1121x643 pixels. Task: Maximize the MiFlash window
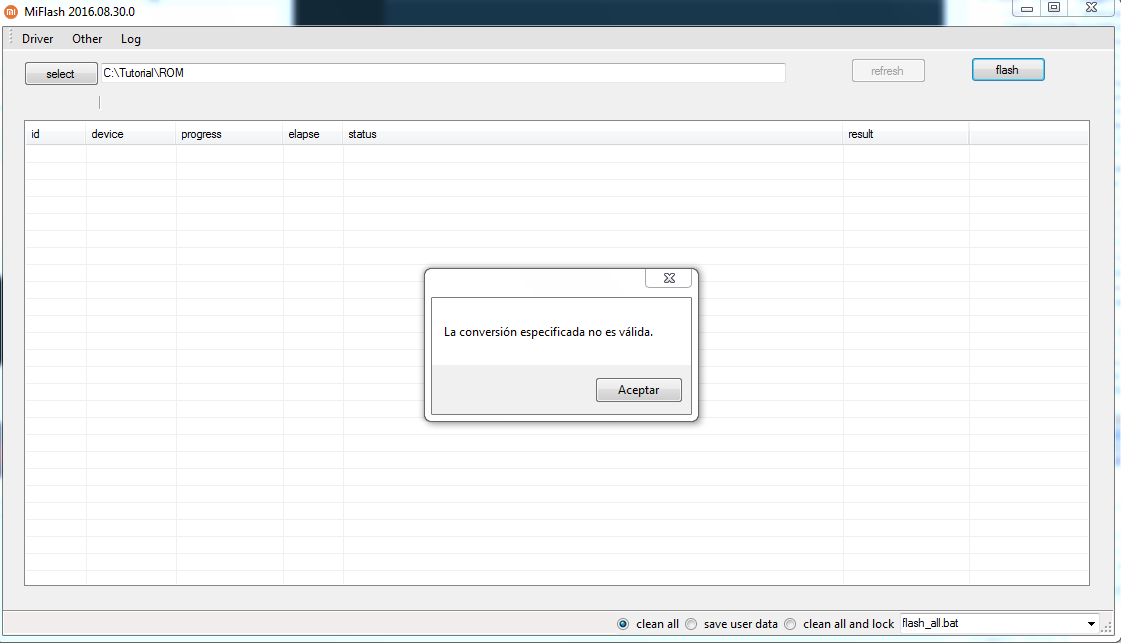point(1054,8)
